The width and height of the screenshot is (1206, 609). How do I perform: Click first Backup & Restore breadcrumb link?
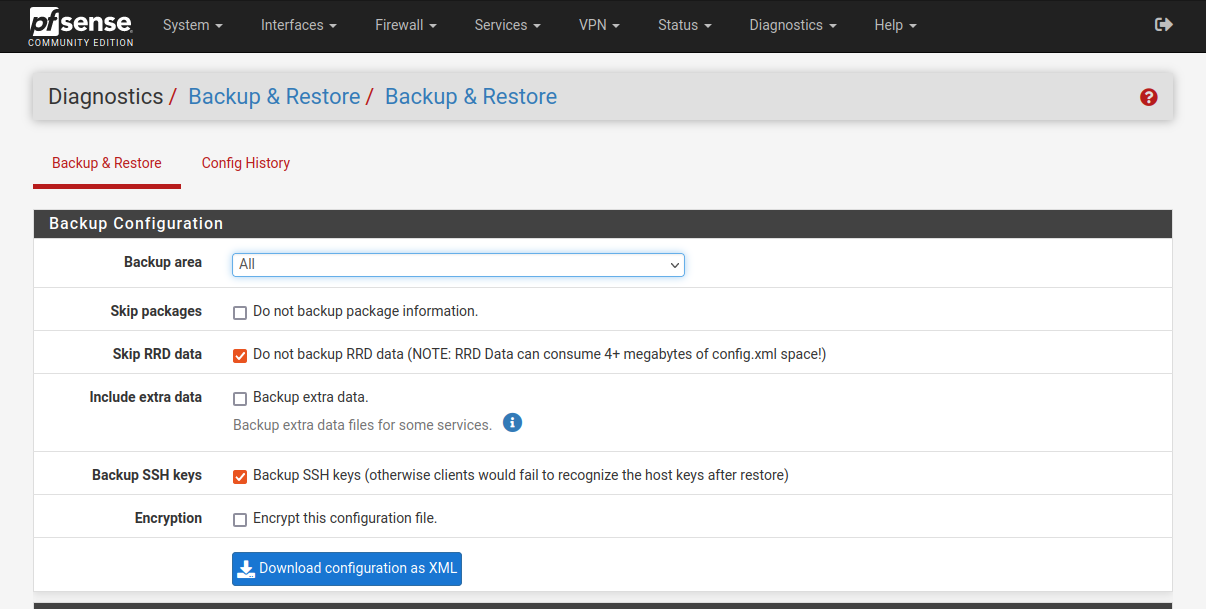(274, 97)
